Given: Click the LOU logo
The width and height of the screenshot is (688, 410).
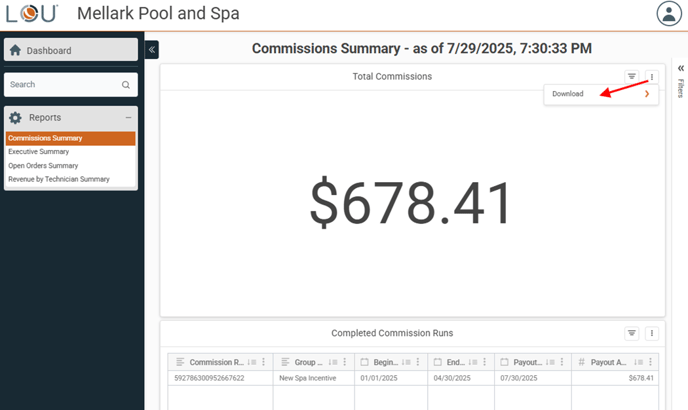Looking at the screenshot, I should coord(31,14).
